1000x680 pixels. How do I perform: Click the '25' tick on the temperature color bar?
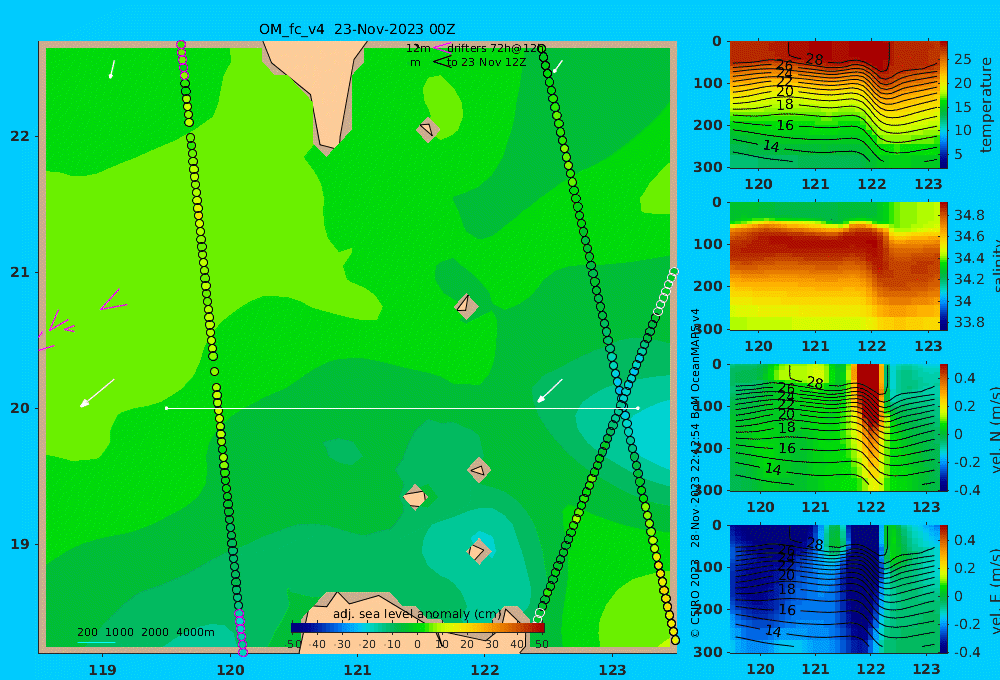[962, 59]
